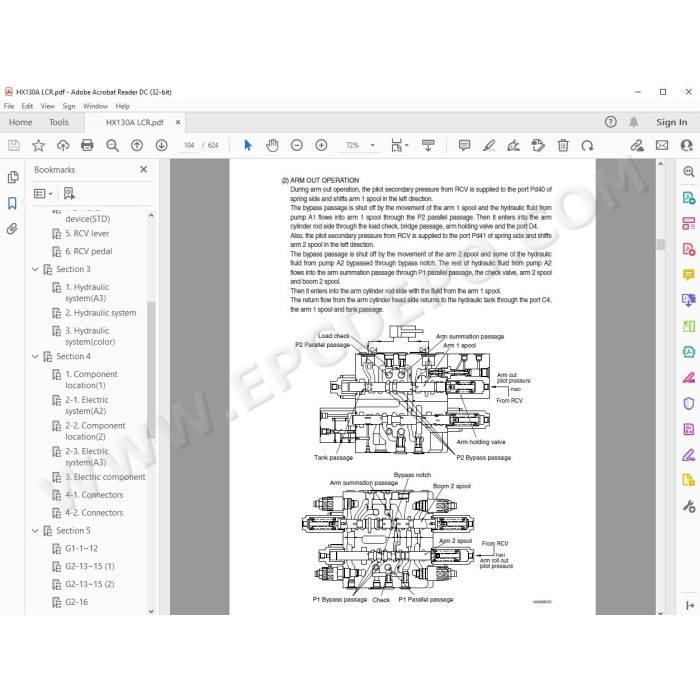This screenshot has width=700, height=700.
Task: Open bookmark options dropdown menu
Action: 43,193
